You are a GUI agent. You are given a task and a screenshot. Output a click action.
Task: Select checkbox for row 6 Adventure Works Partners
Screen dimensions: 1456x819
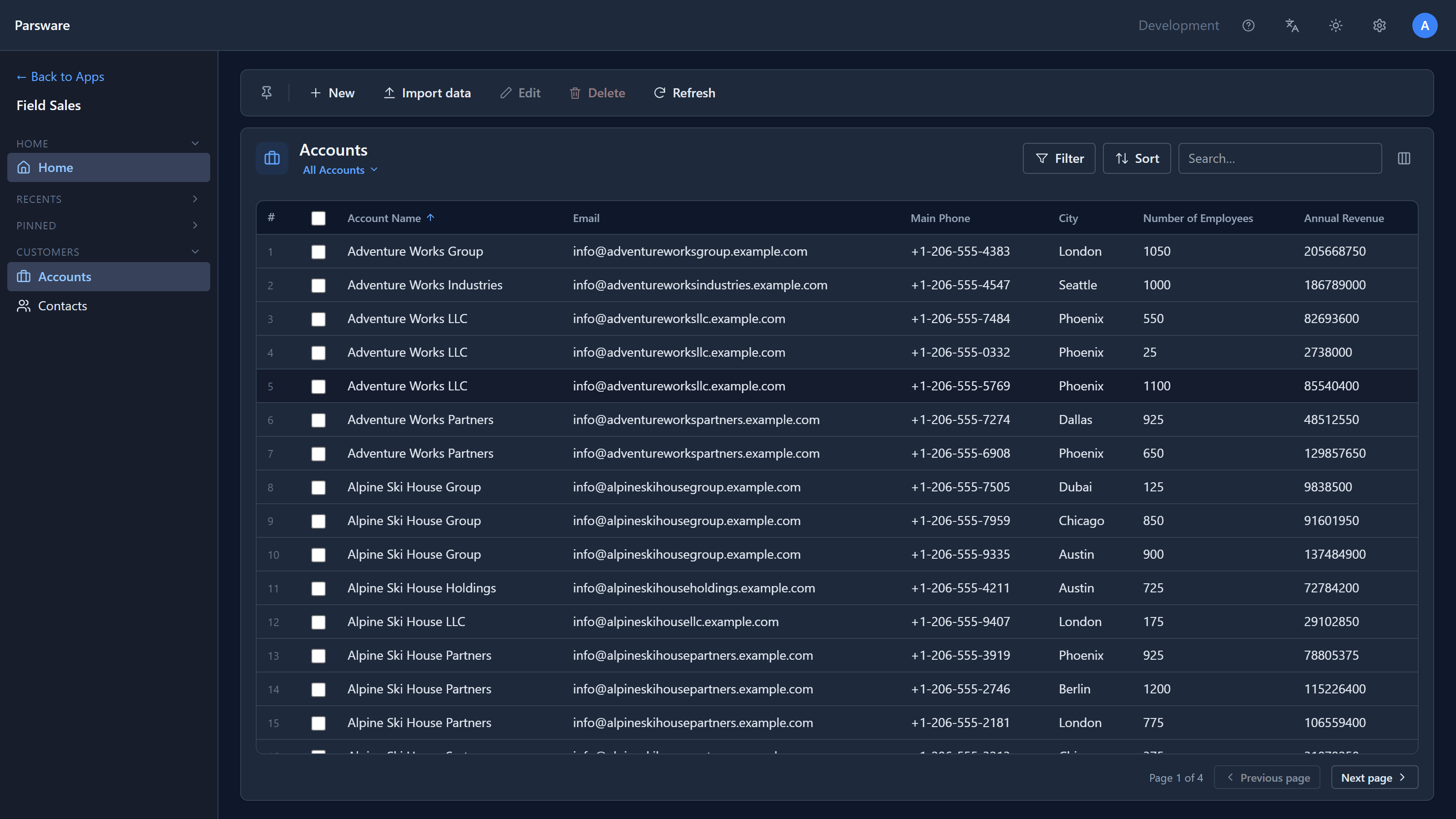point(318,420)
